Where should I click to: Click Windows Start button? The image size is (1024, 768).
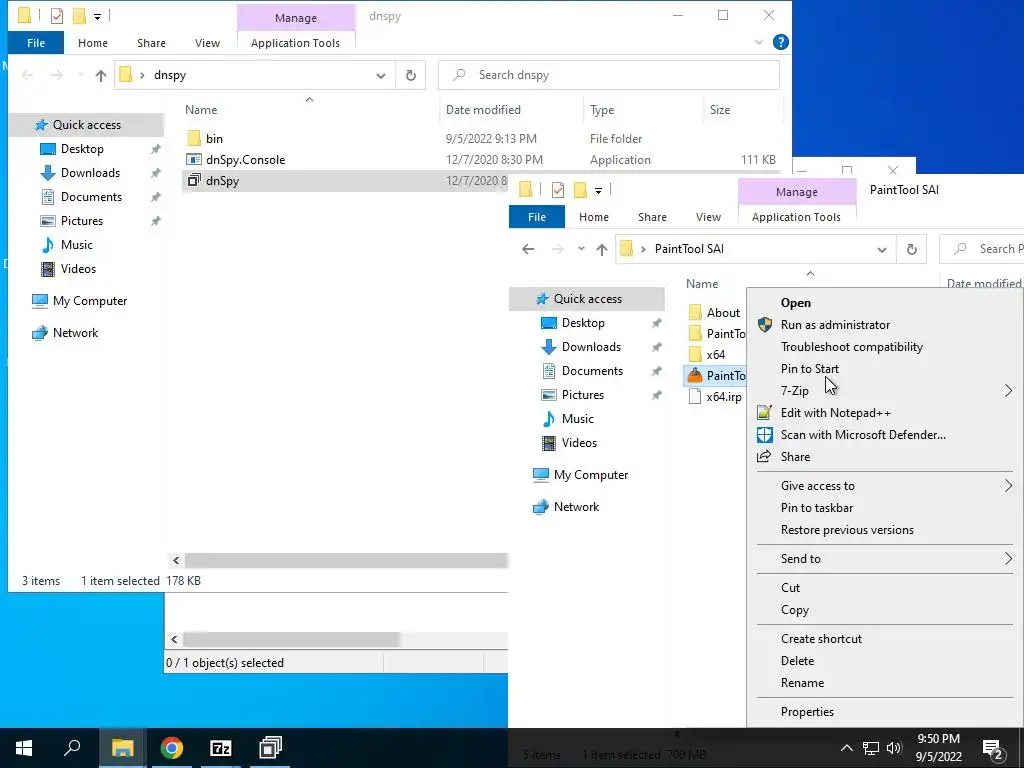pos(24,748)
